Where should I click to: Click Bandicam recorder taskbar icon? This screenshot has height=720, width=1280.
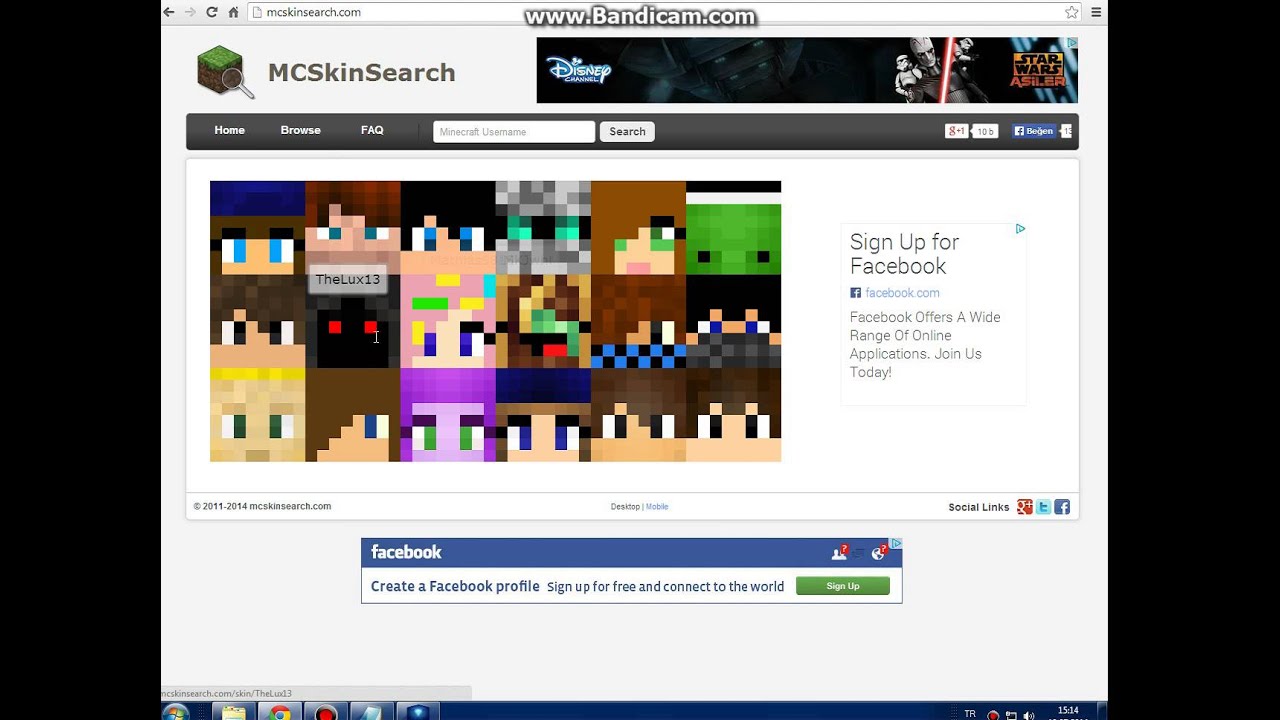[x=326, y=713]
